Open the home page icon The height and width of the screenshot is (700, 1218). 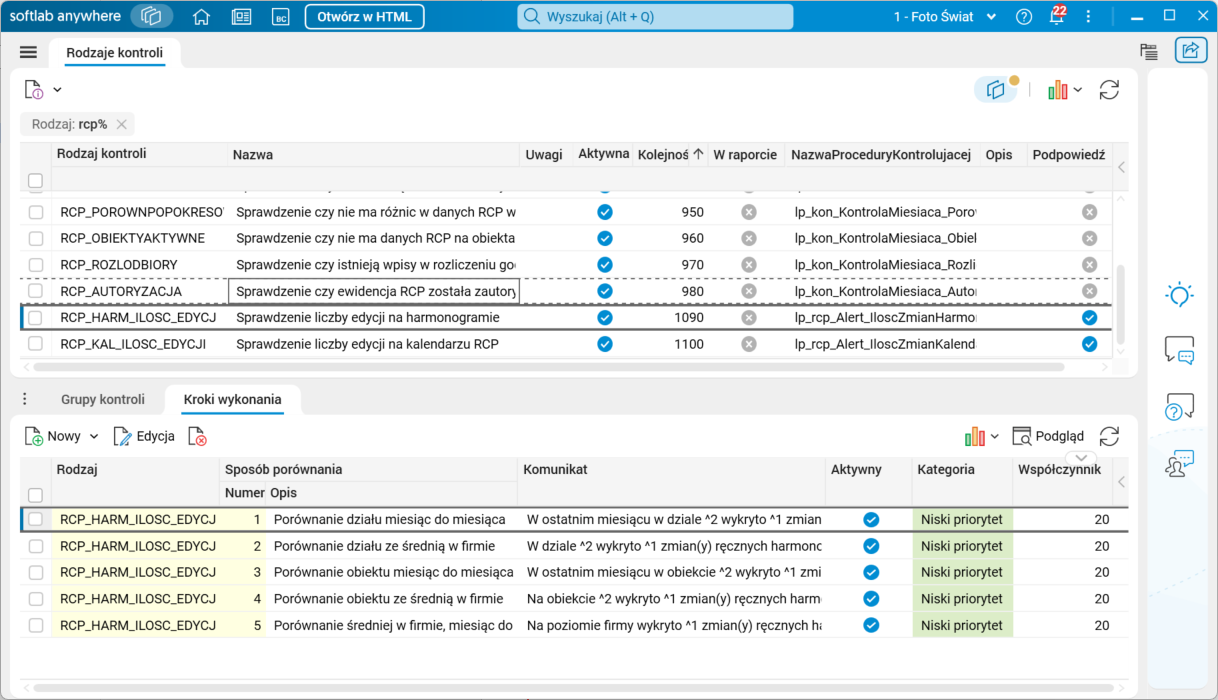pos(201,17)
